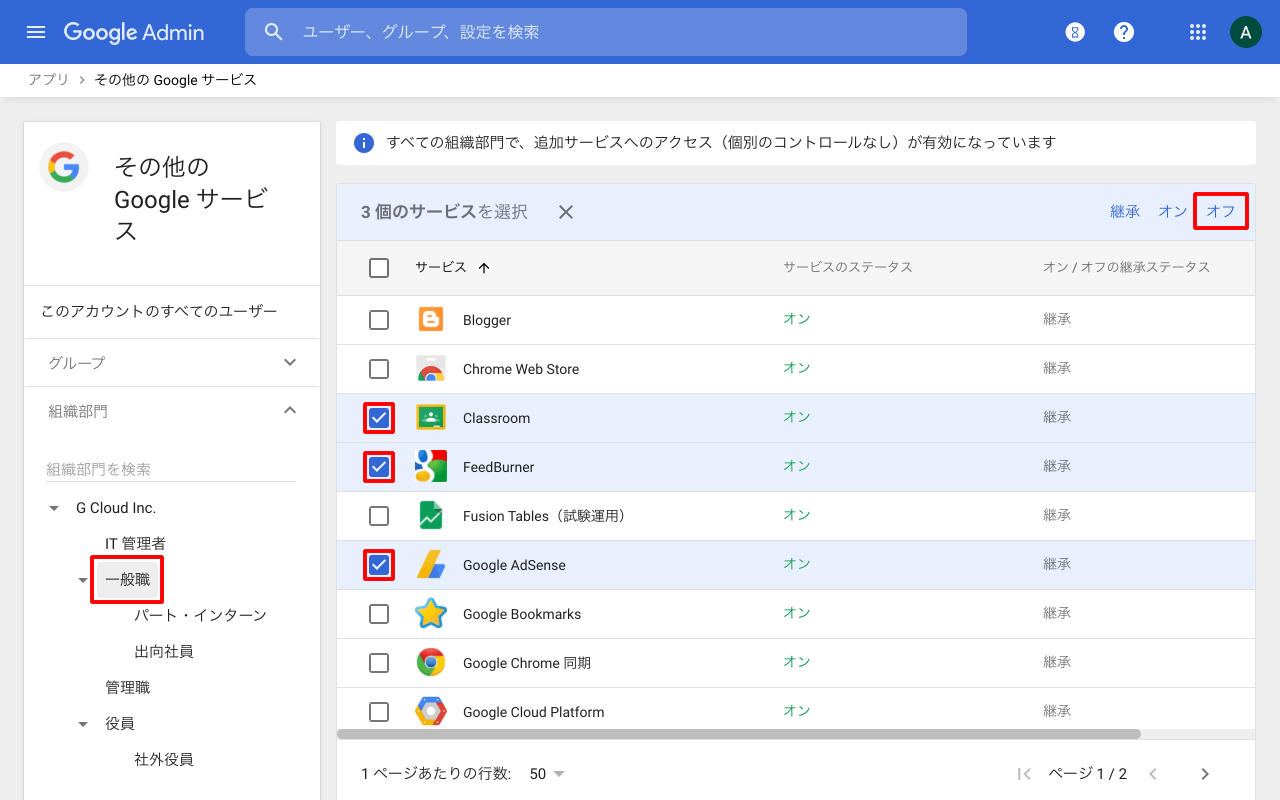Uncheck the FeedBurner checkbox
This screenshot has height=800, width=1280.
click(x=379, y=467)
